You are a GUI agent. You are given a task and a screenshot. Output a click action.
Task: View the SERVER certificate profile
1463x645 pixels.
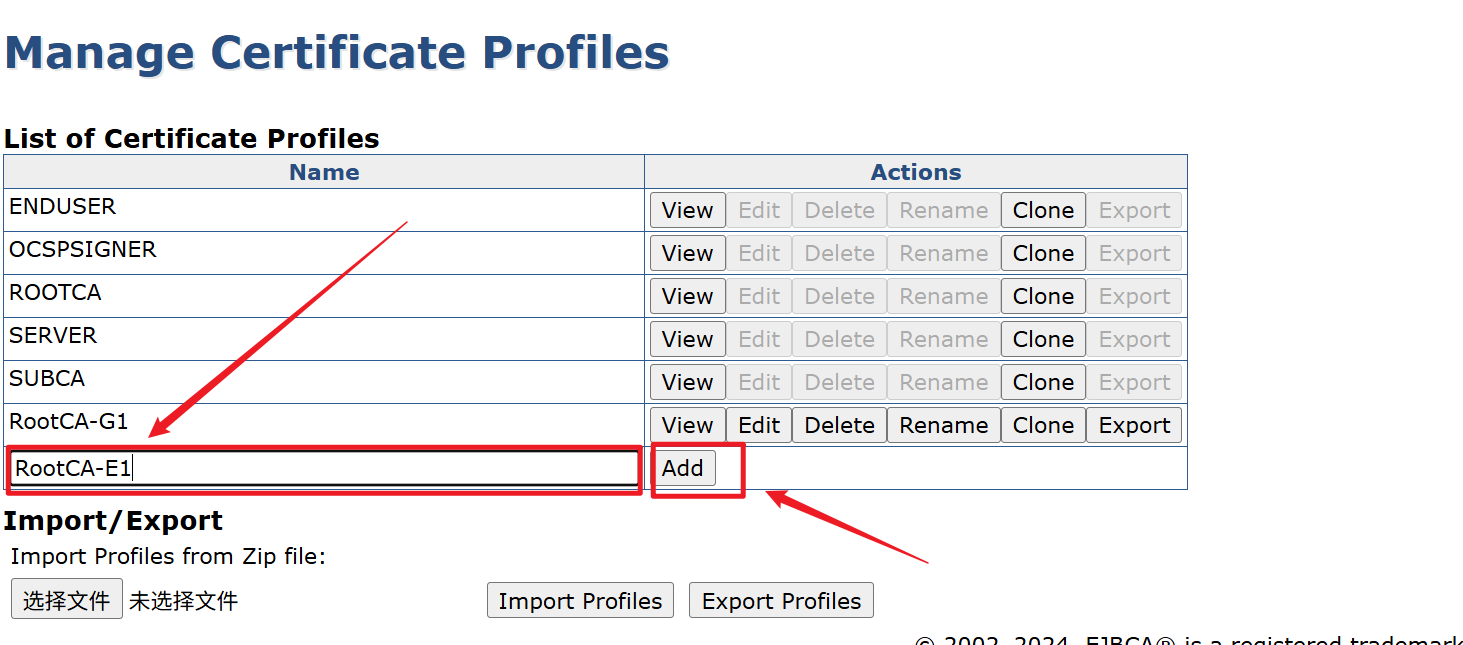pos(687,339)
